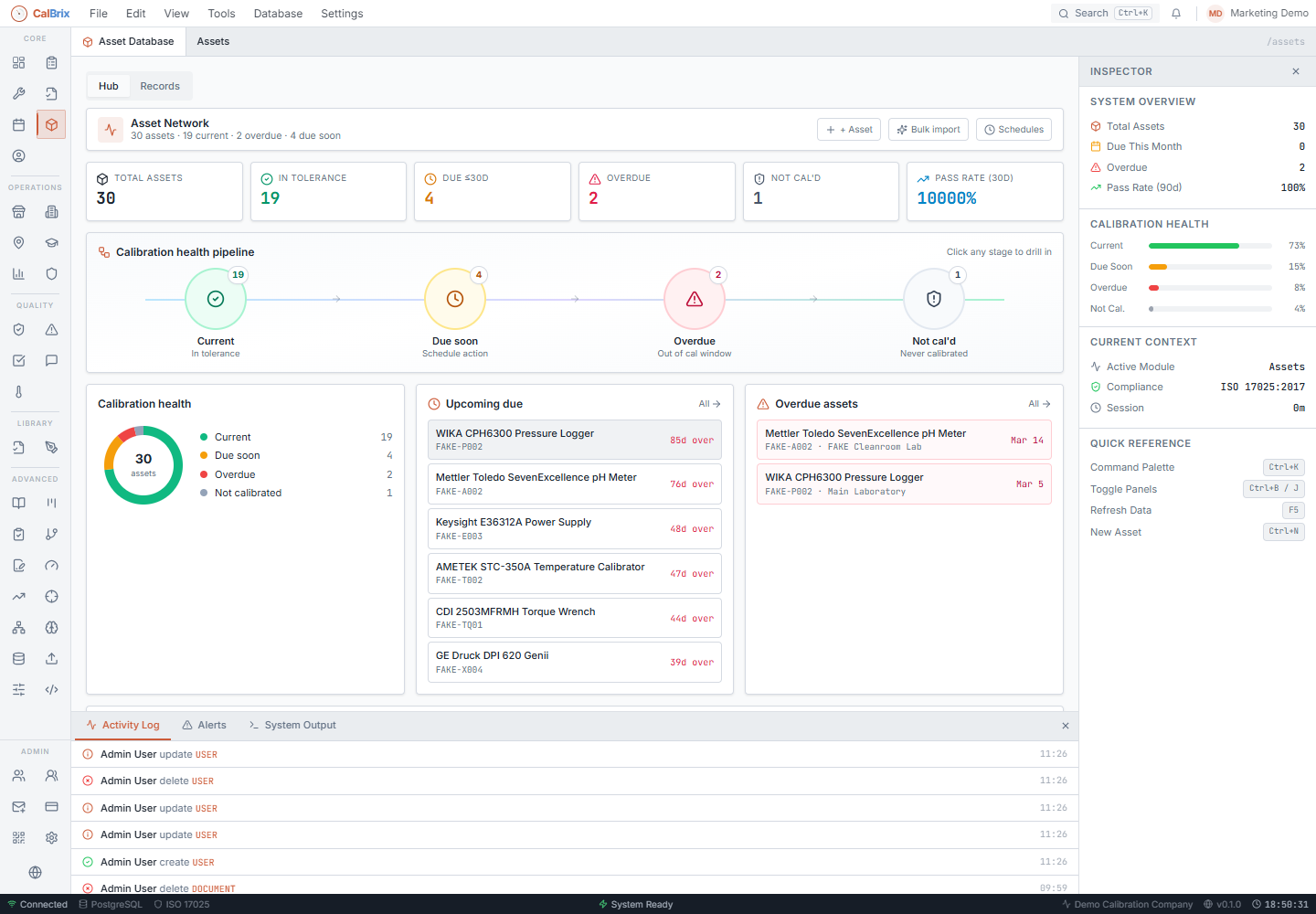Screen dimensions: 1316x914
Task: Click the Bulk import button
Action: (x=929, y=130)
